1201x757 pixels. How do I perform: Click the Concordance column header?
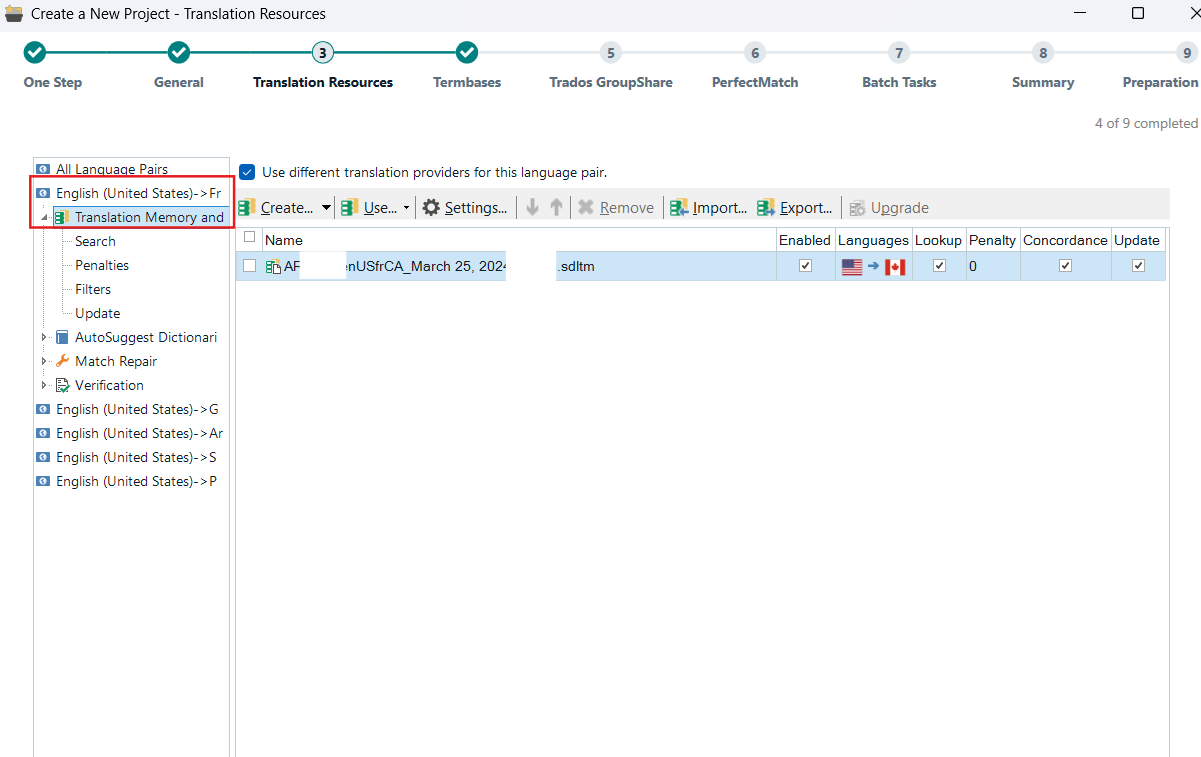[x=1065, y=240]
